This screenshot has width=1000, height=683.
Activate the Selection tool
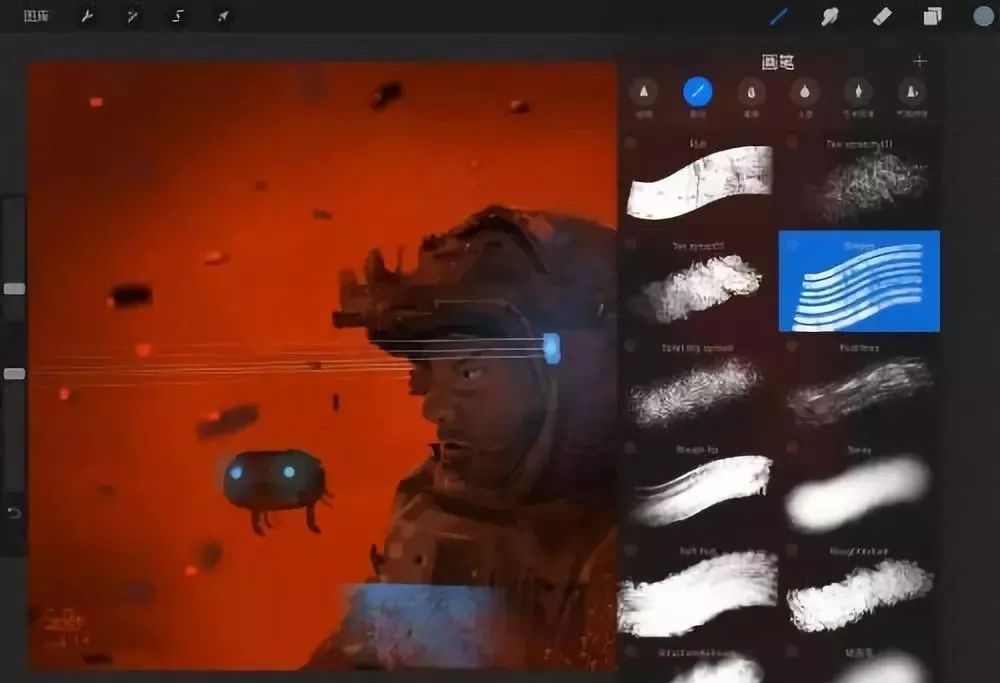coord(177,17)
